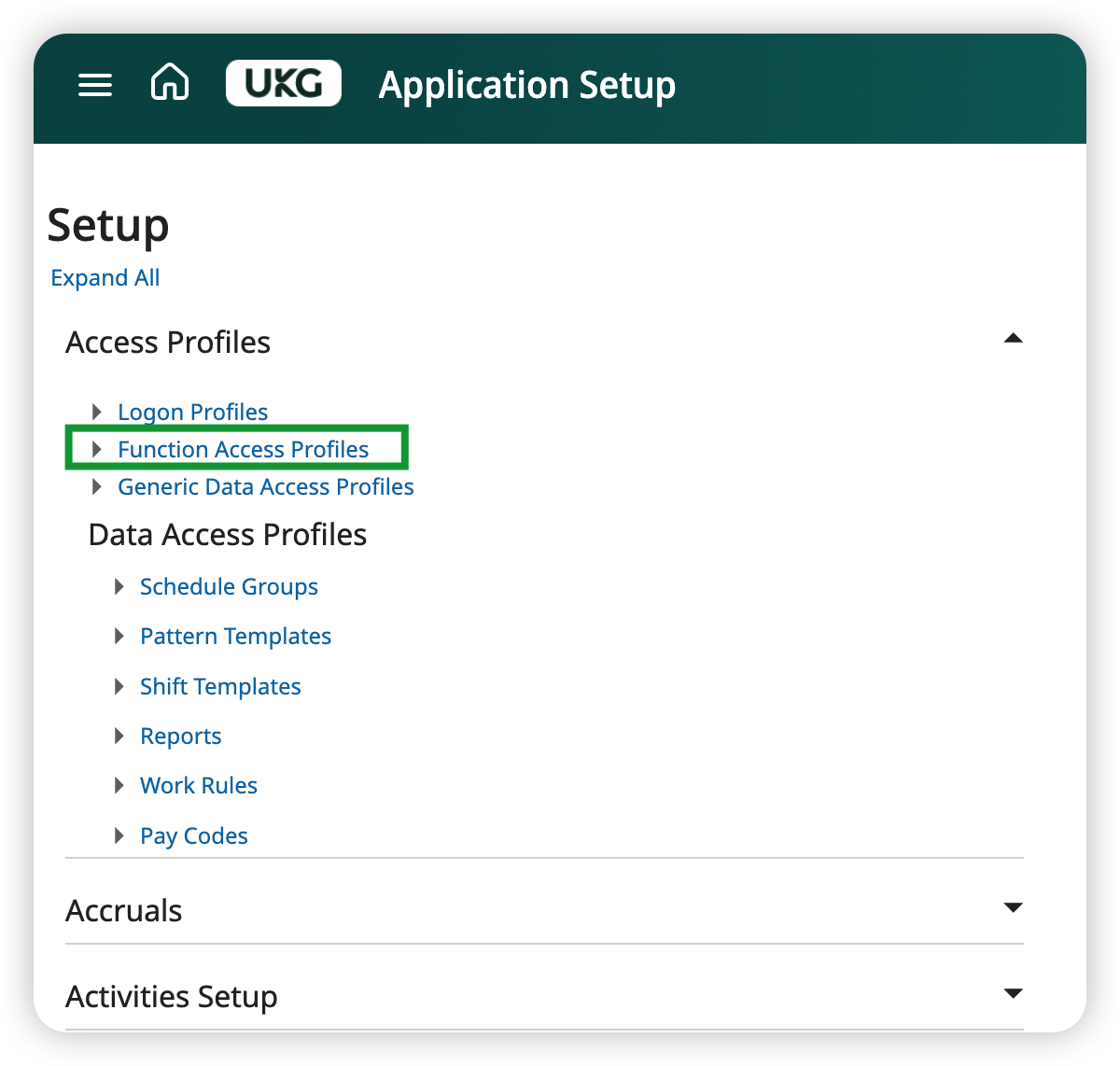Expand the Activities Setup section arrow
This screenshot has height=1066, width=1120.
[x=1013, y=993]
